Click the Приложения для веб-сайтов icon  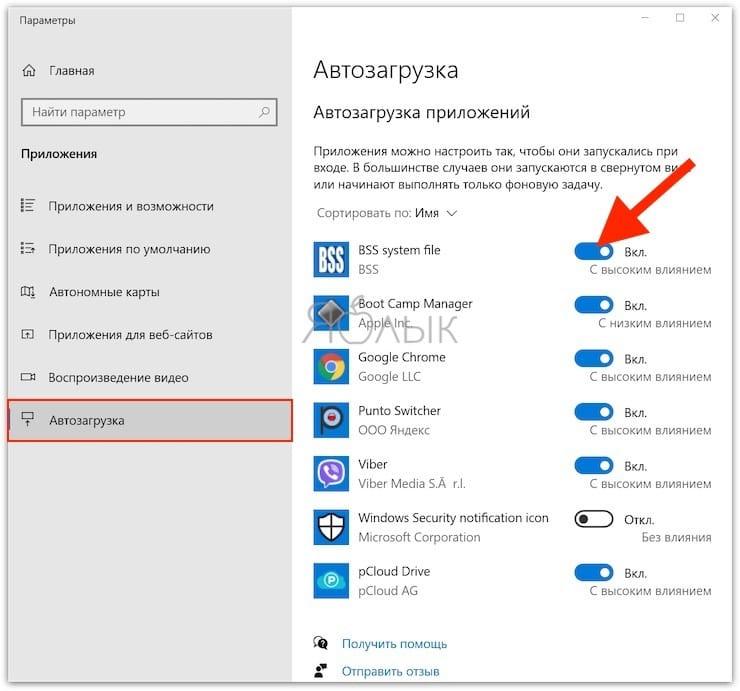tap(27, 334)
